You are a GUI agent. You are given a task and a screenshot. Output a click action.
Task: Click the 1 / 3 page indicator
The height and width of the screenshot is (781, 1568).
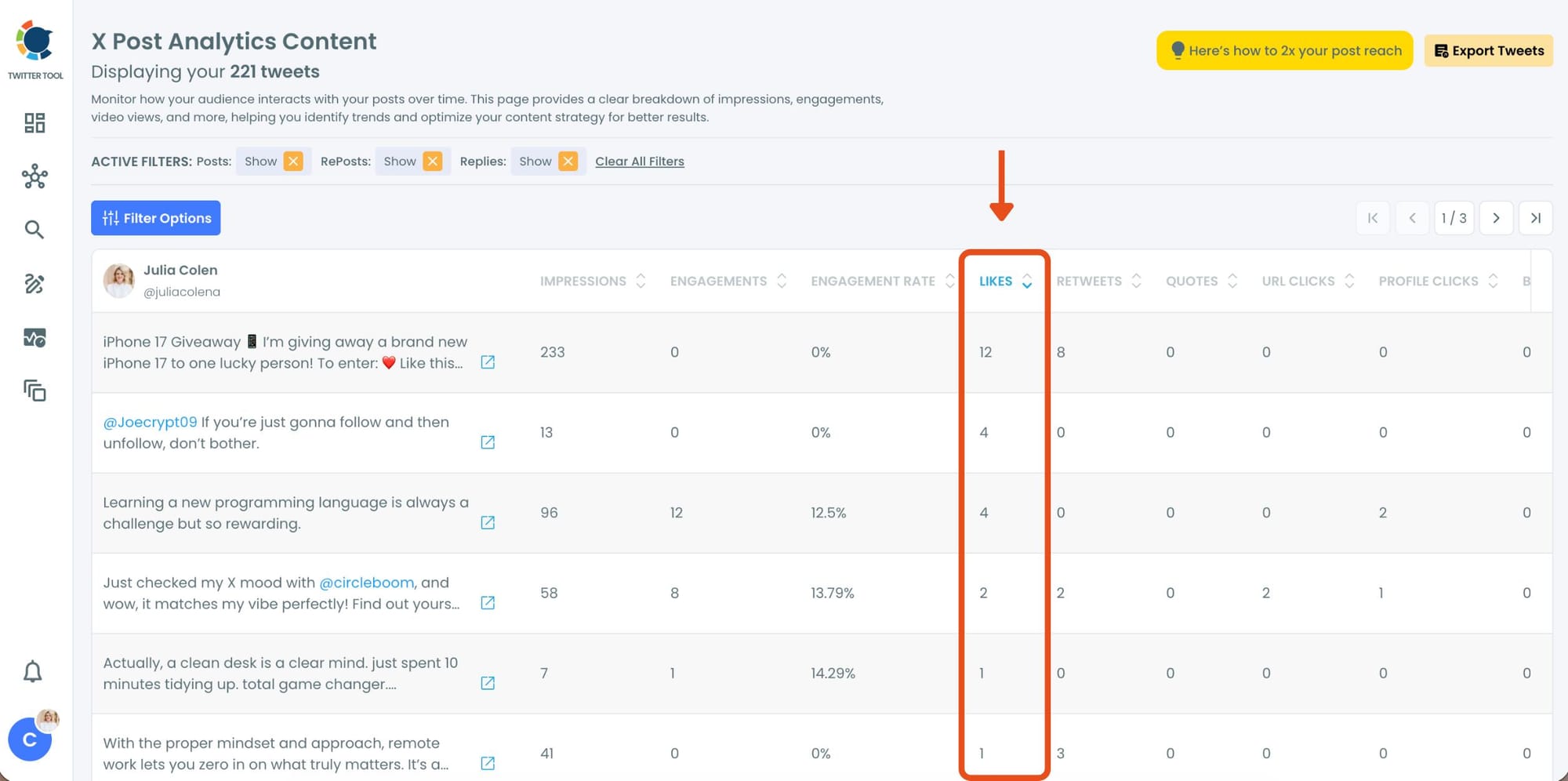click(x=1454, y=218)
